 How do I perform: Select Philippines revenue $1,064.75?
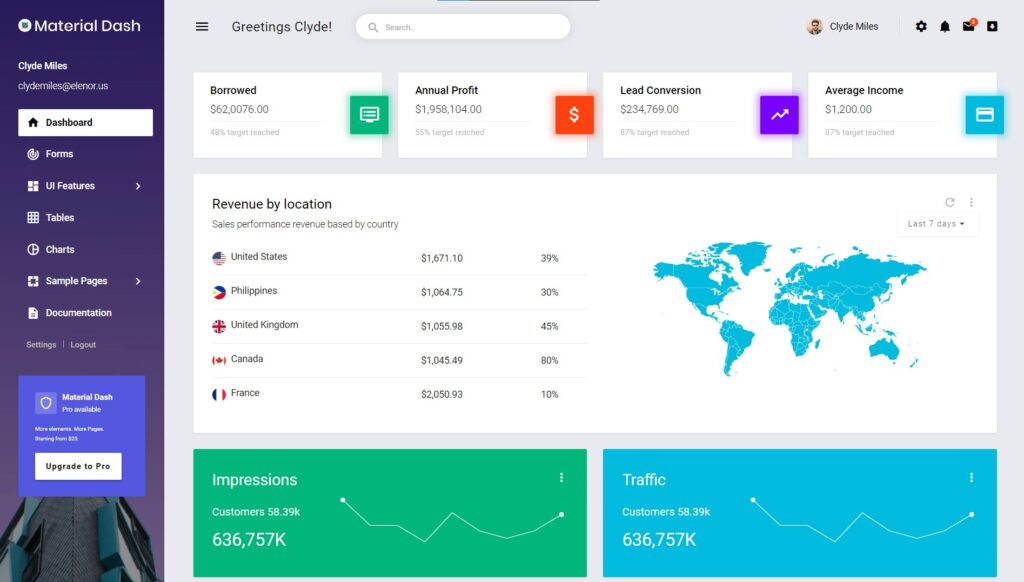(441, 292)
